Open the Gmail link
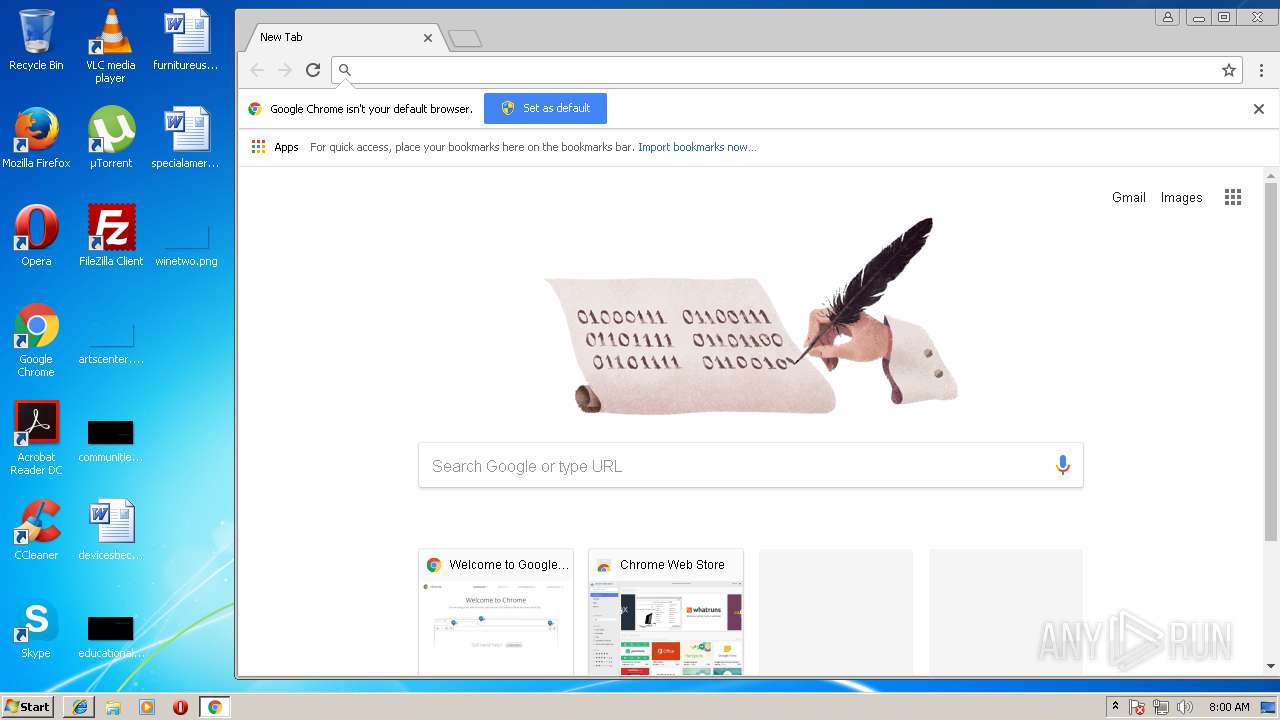The image size is (1280, 720). [1128, 197]
